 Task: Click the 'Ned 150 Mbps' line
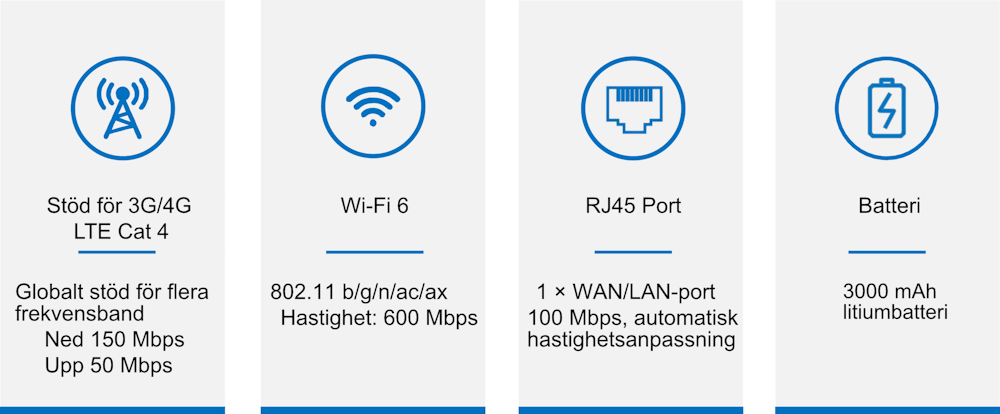click(x=114, y=339)
